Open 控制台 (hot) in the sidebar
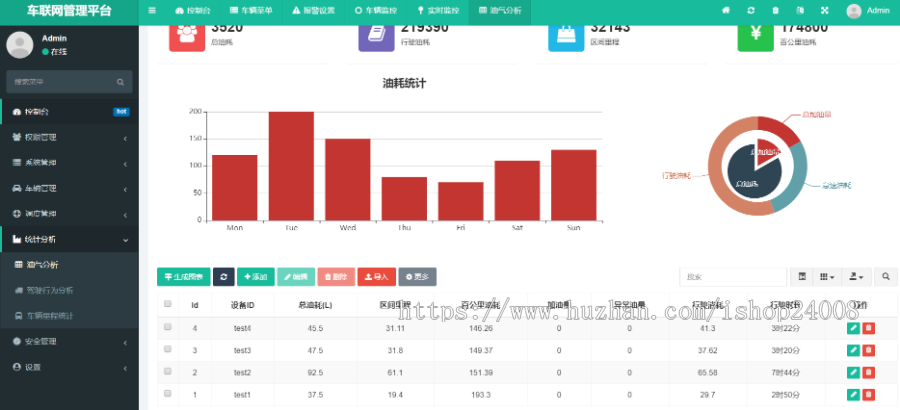 tap(69, 112)
